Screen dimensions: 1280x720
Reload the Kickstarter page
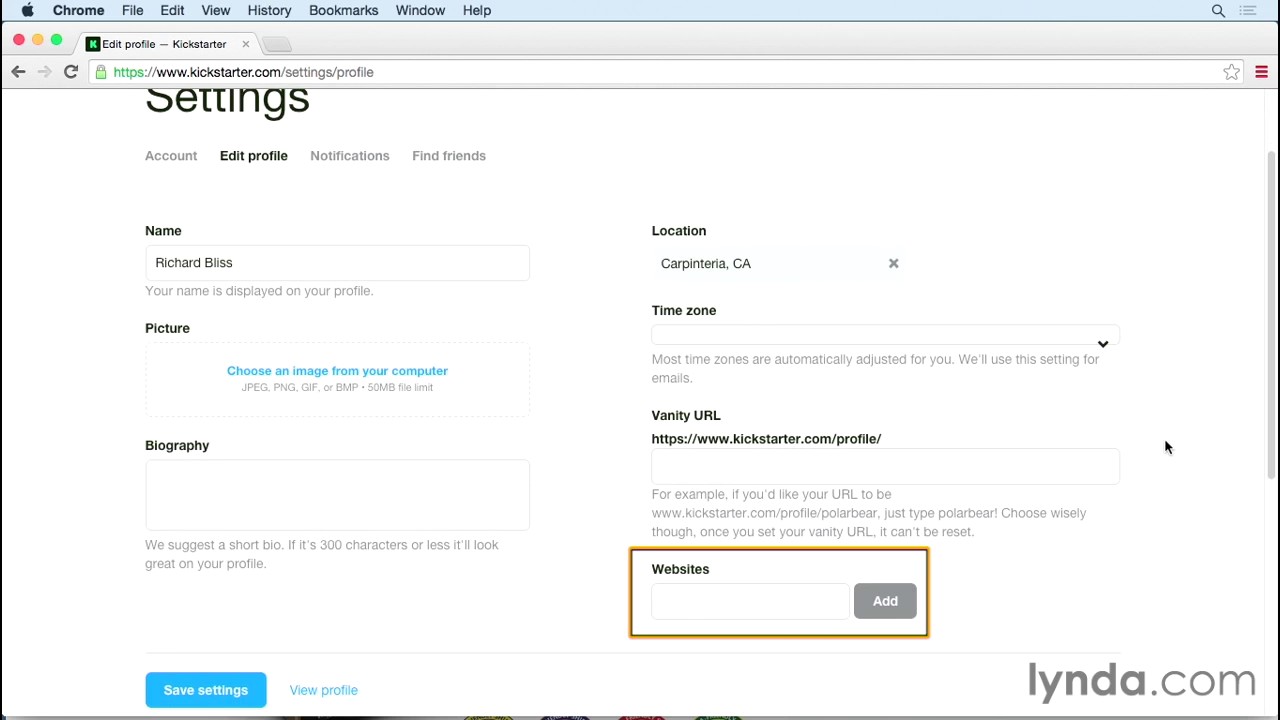(71, 72)
